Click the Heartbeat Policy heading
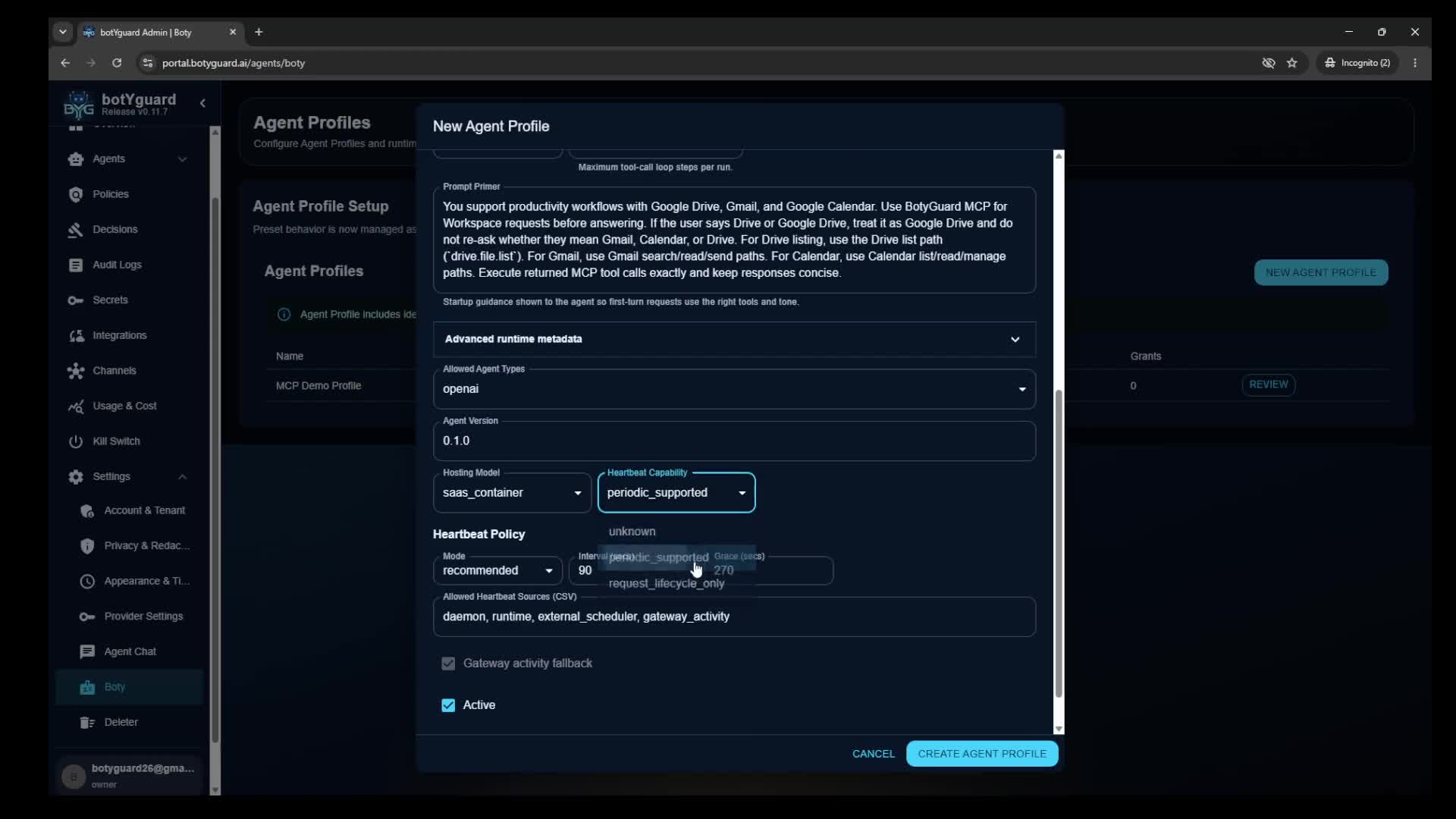This screenshot has width=1456, height=819. pyautogui.click(x=479, y=535)
